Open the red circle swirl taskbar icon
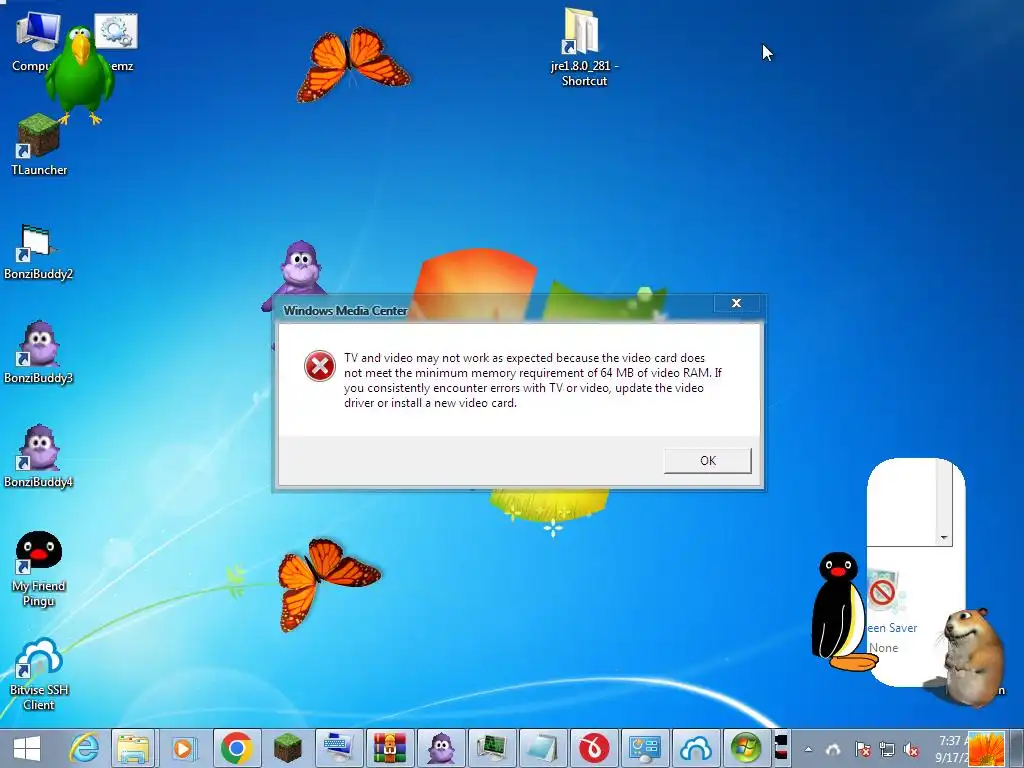 594,748
